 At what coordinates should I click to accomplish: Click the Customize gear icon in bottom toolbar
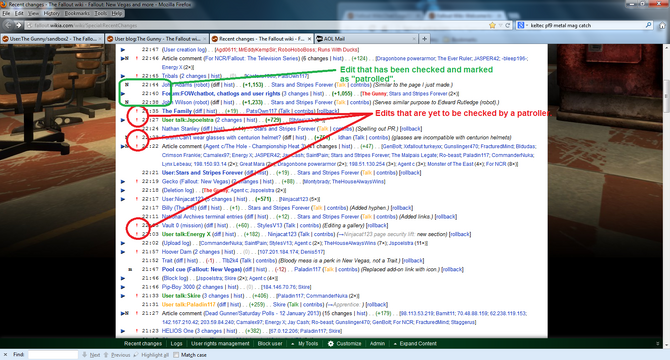(331, 344)
